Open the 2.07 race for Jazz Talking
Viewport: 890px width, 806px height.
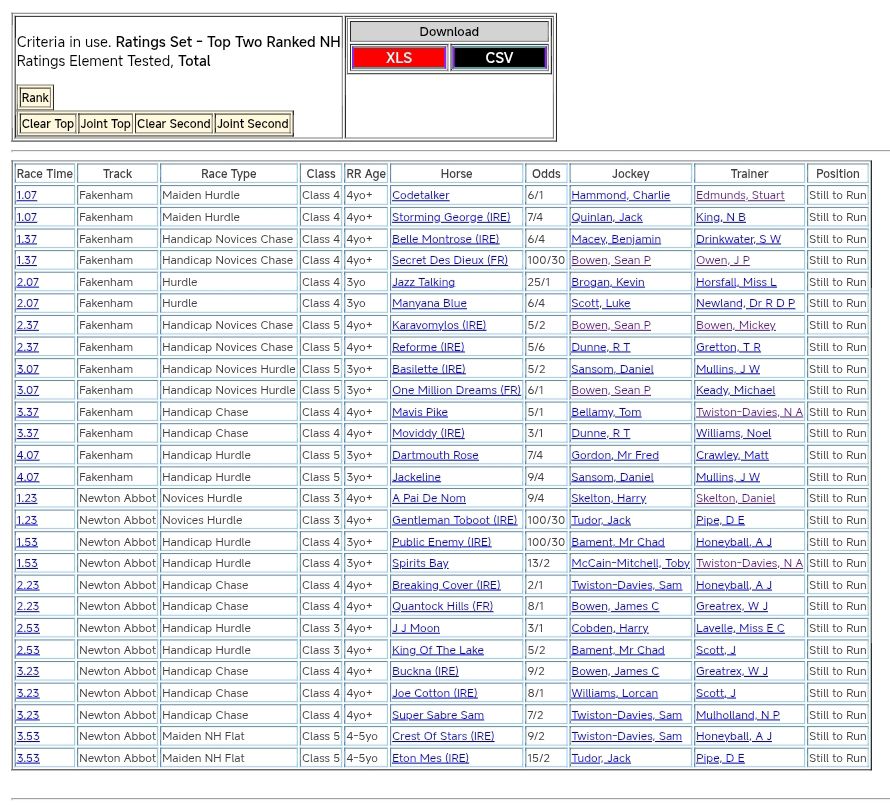27,283
